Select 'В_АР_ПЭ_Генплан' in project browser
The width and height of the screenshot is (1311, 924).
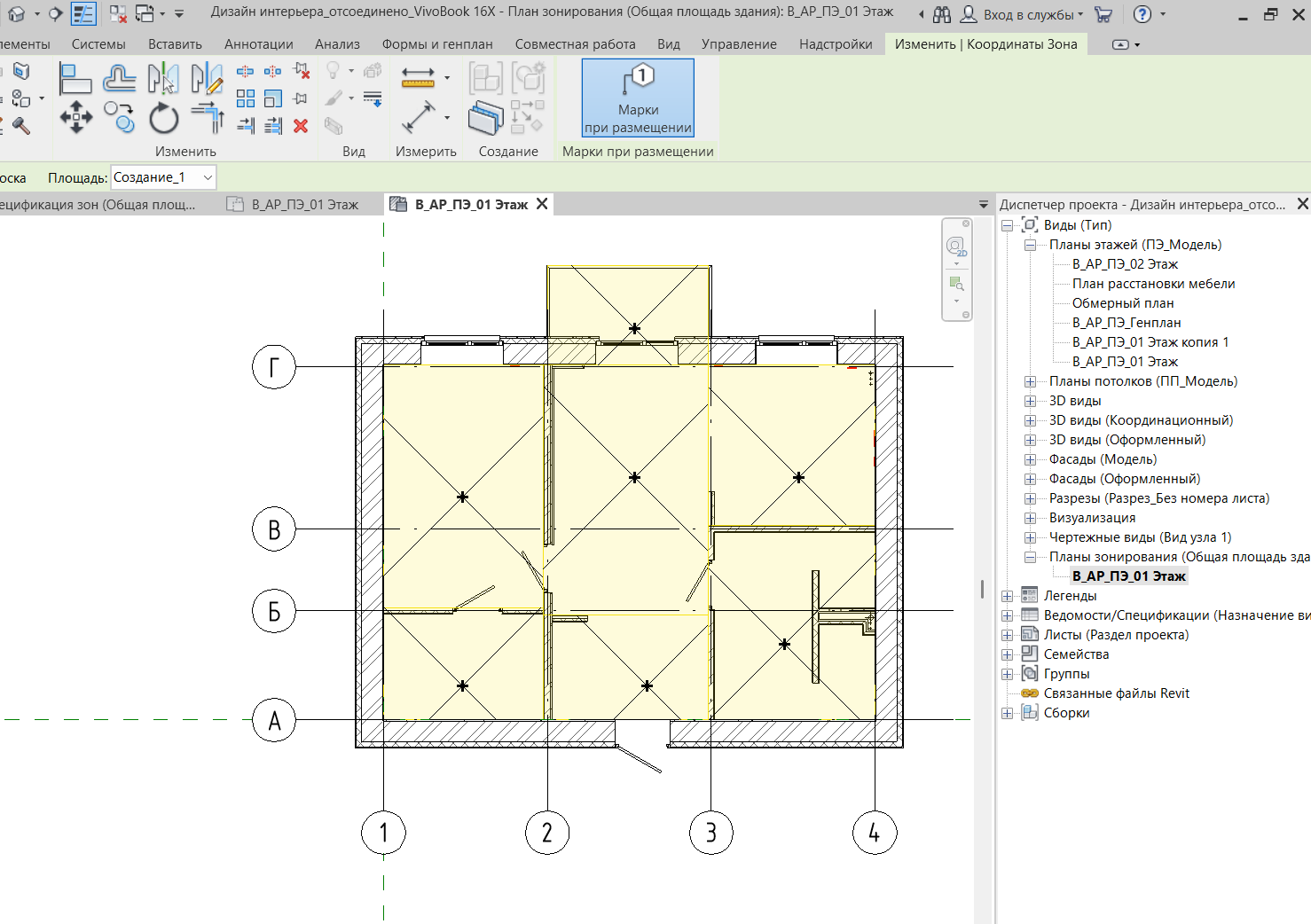pos(1127,323)
